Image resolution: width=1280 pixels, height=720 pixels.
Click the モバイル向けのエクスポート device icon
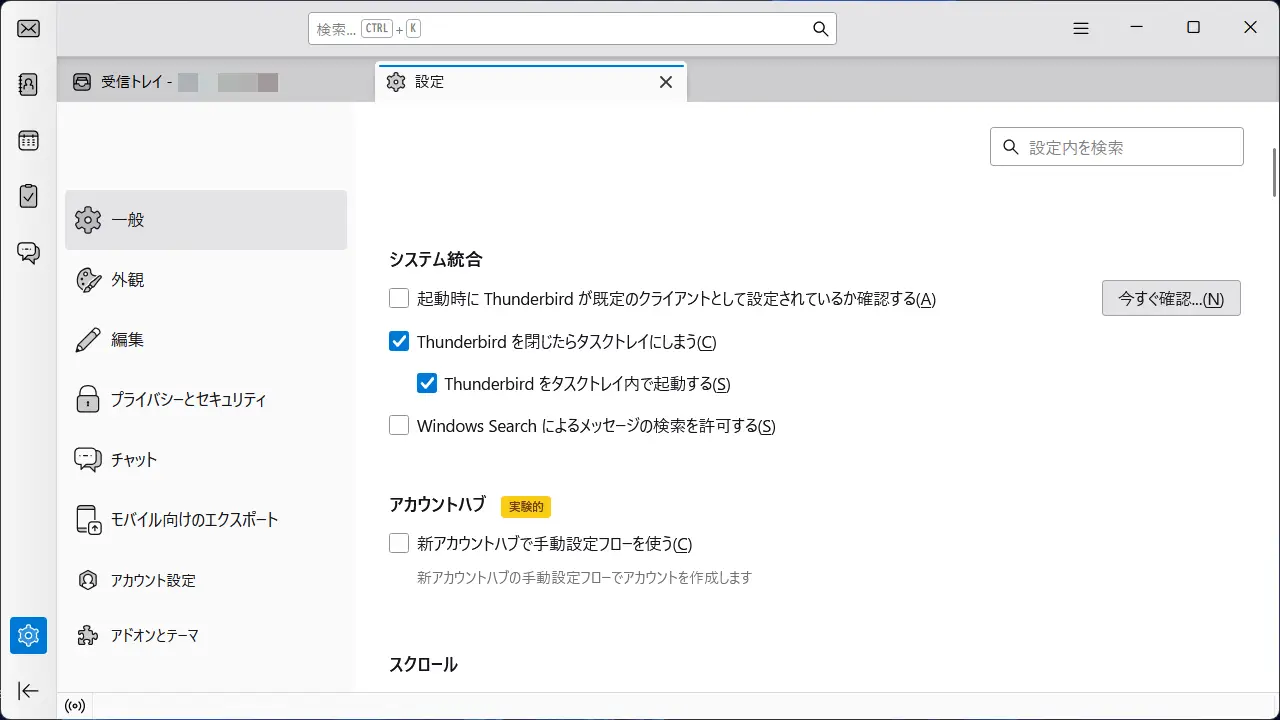(88, 520)
